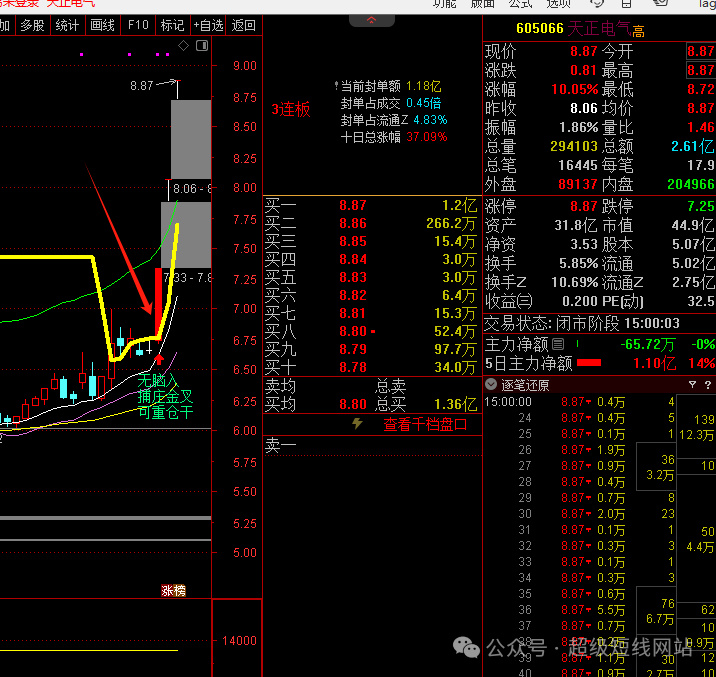Open the list icon next to 主力净额
716x677 pixels.
coord(558,344)
